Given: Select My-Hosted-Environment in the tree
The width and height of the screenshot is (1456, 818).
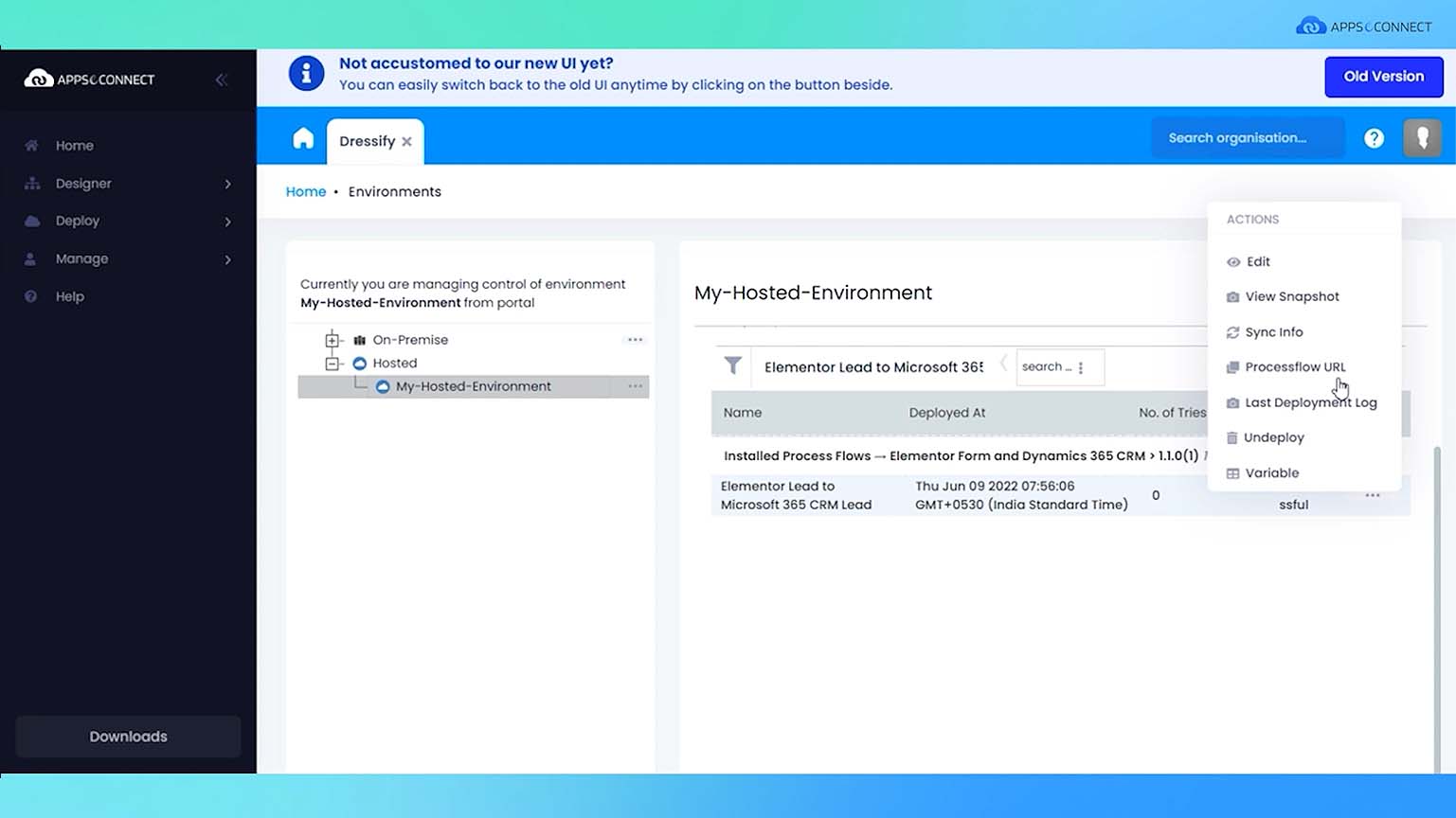Looking at the screenshot, I should pos(474,386).
